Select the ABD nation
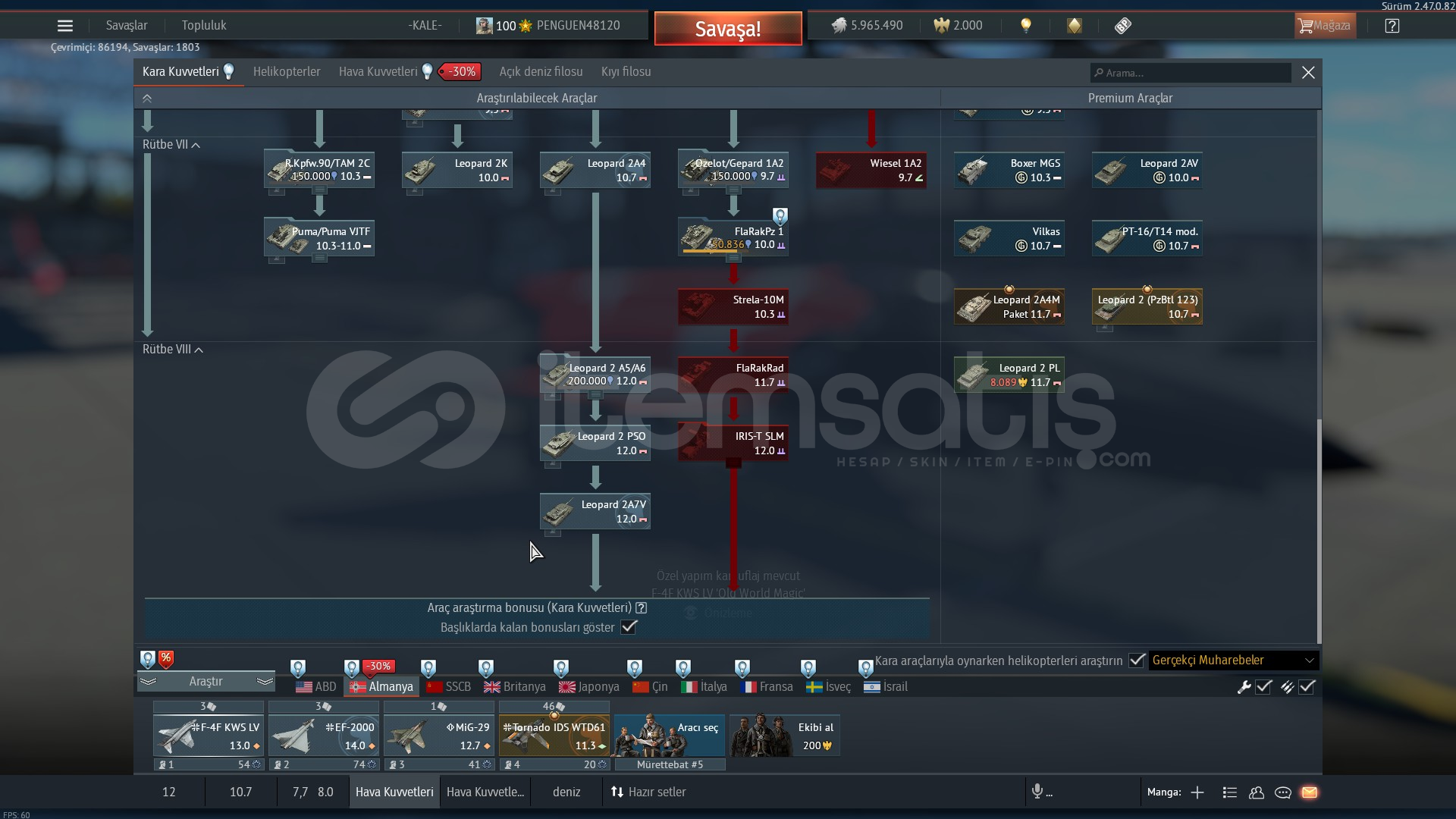The height and width of the screenshot is (819, 1456). tap(316, 687)
